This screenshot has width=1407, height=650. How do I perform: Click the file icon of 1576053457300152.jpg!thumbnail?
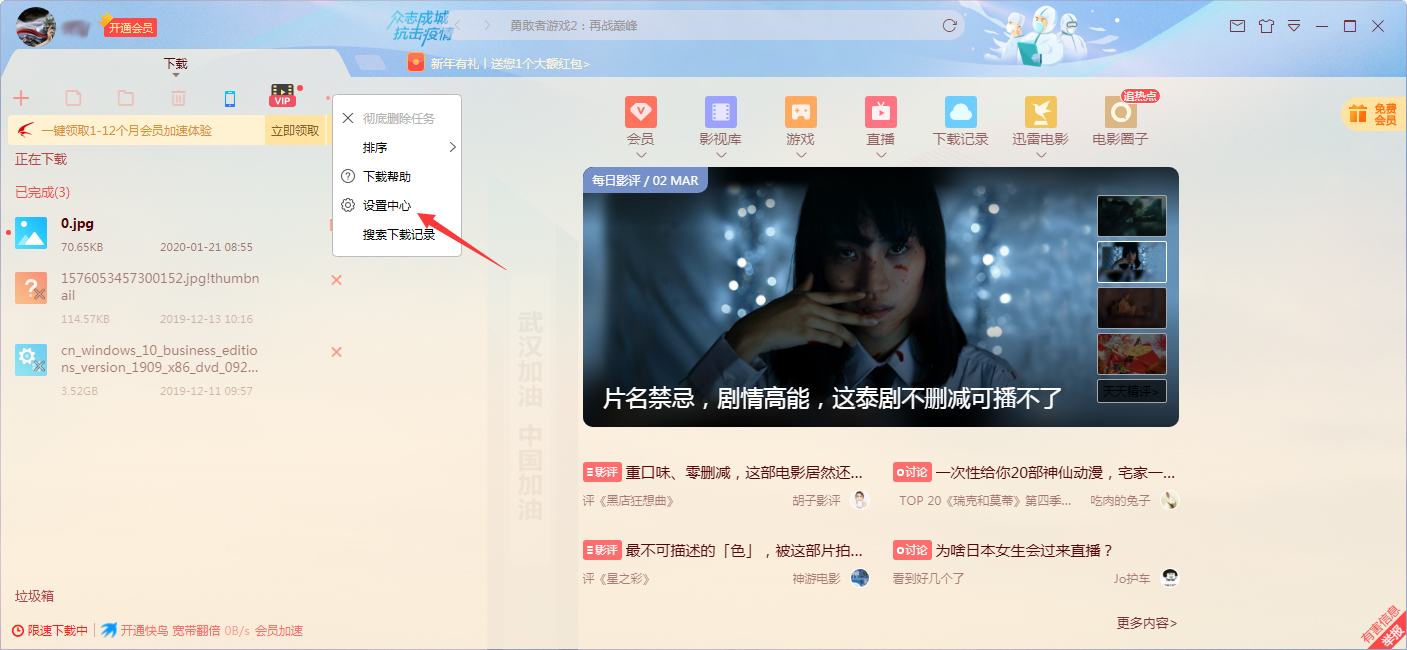pos(31,288)
